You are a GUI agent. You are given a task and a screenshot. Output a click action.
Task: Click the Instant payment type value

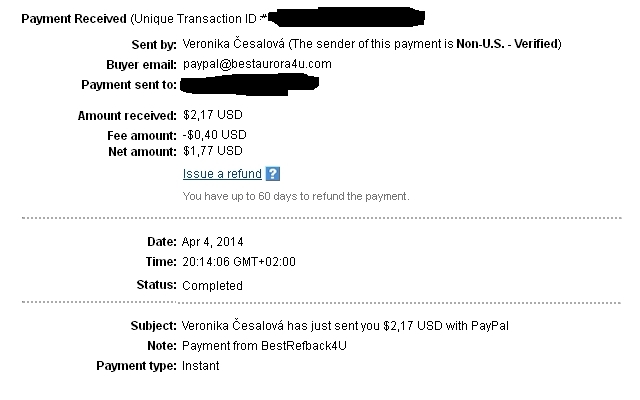click(200, 366)
